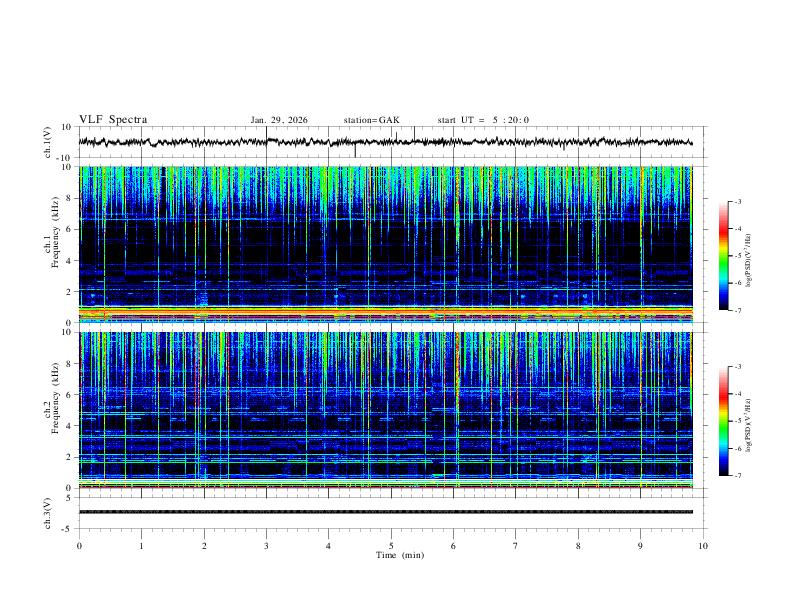This screenshot has height=612, width=792.
Task: Click the ch.1 PSD color scale bar
Action: coord(723,256)
